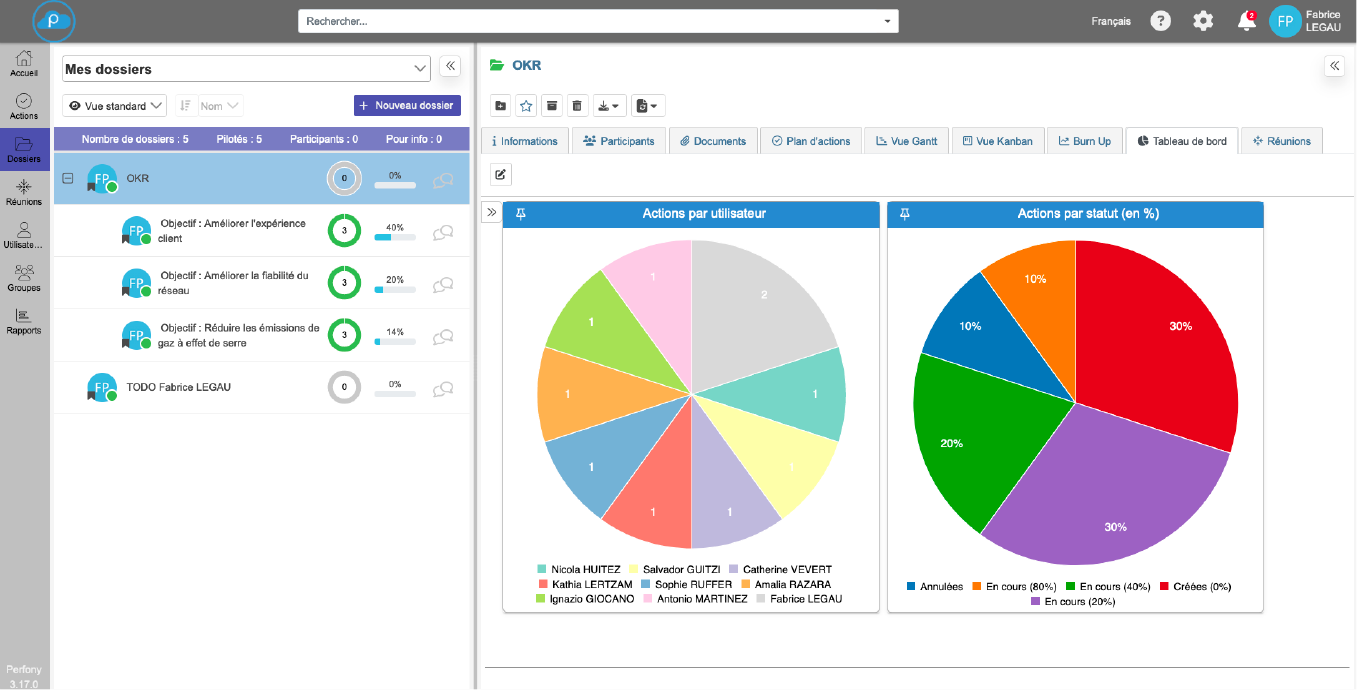Click the help question mark icon
1357x690 pixels.
1160,21
